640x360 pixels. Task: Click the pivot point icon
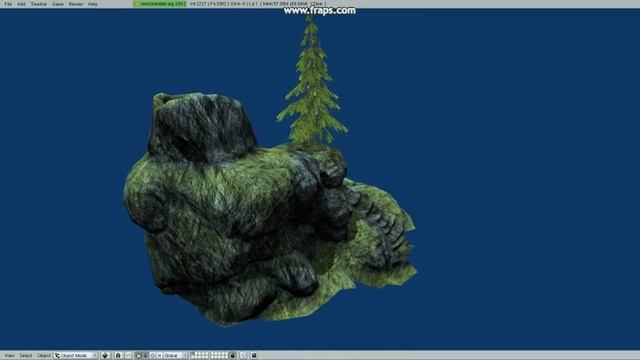tap(118, 356)
